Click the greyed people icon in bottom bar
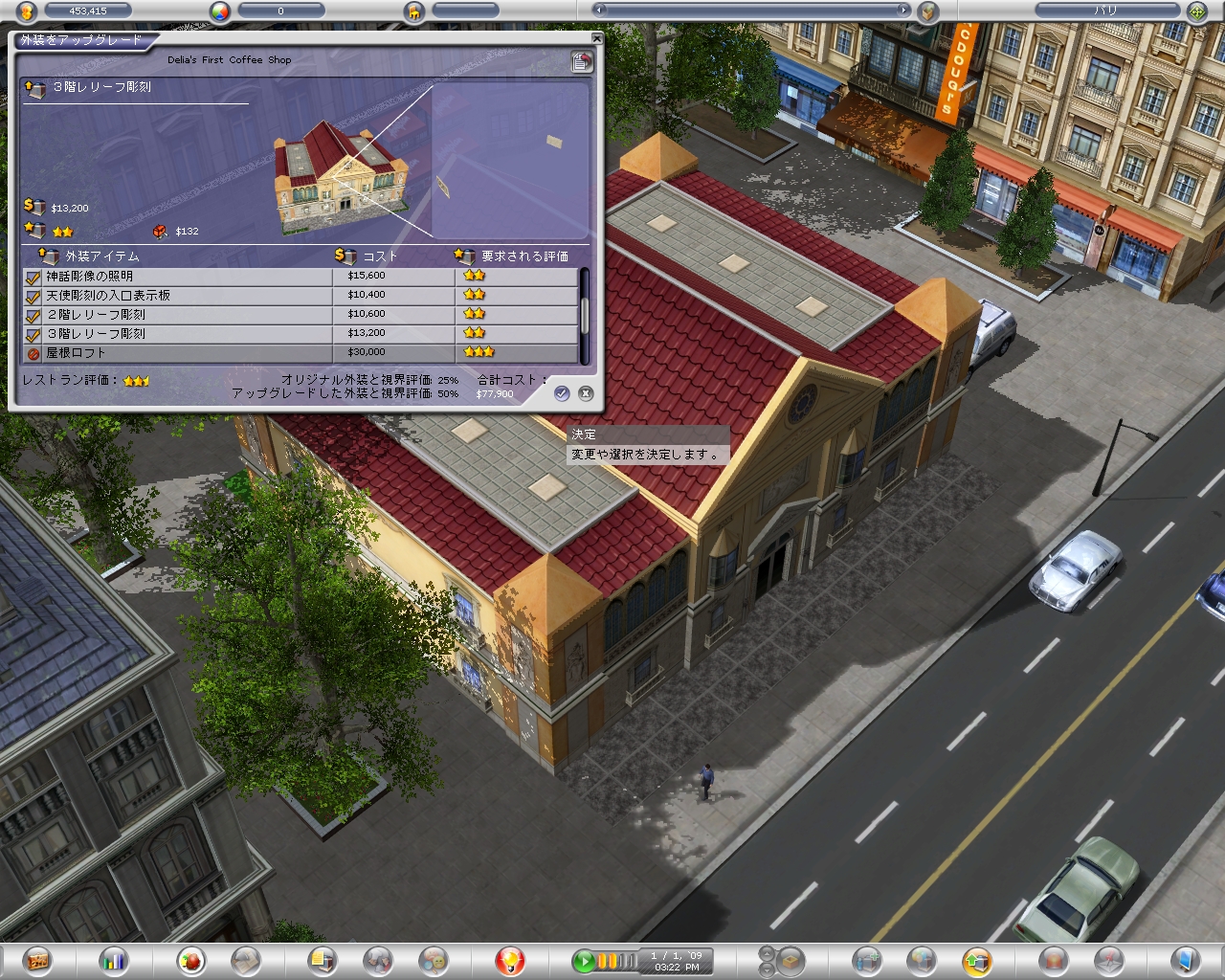This screenshot has height=980, width=1225. 379,960
